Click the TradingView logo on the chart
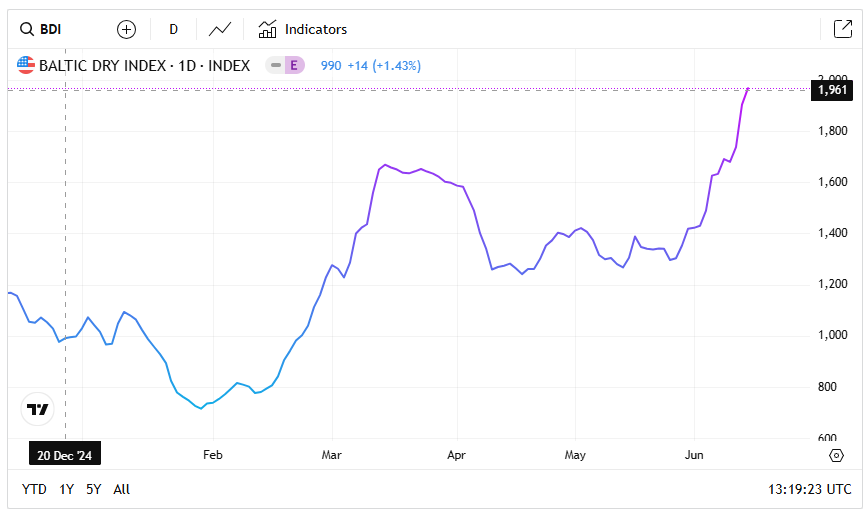 (x=38, y=409)
